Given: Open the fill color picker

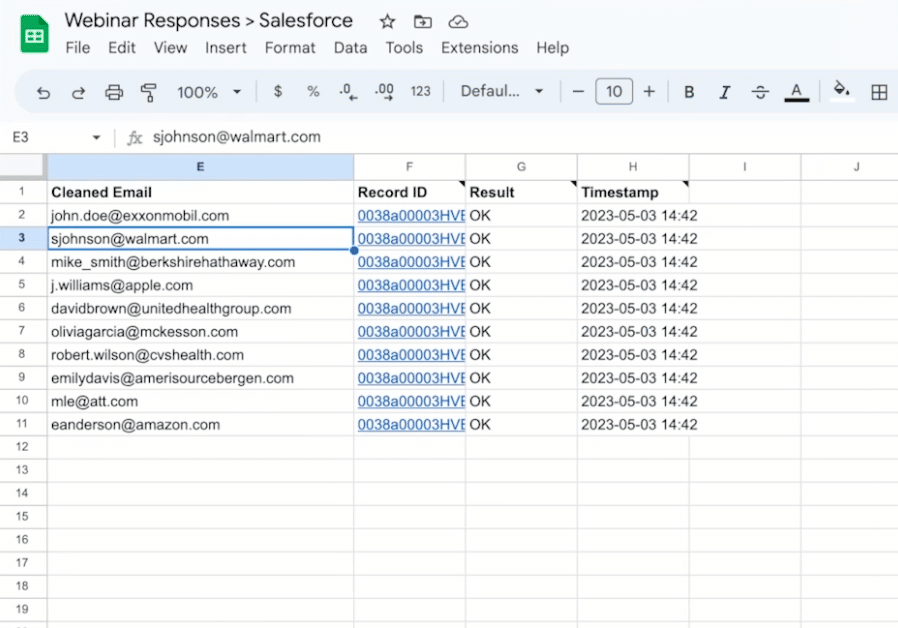Looking at the screenshot, I should coord(841,90).
